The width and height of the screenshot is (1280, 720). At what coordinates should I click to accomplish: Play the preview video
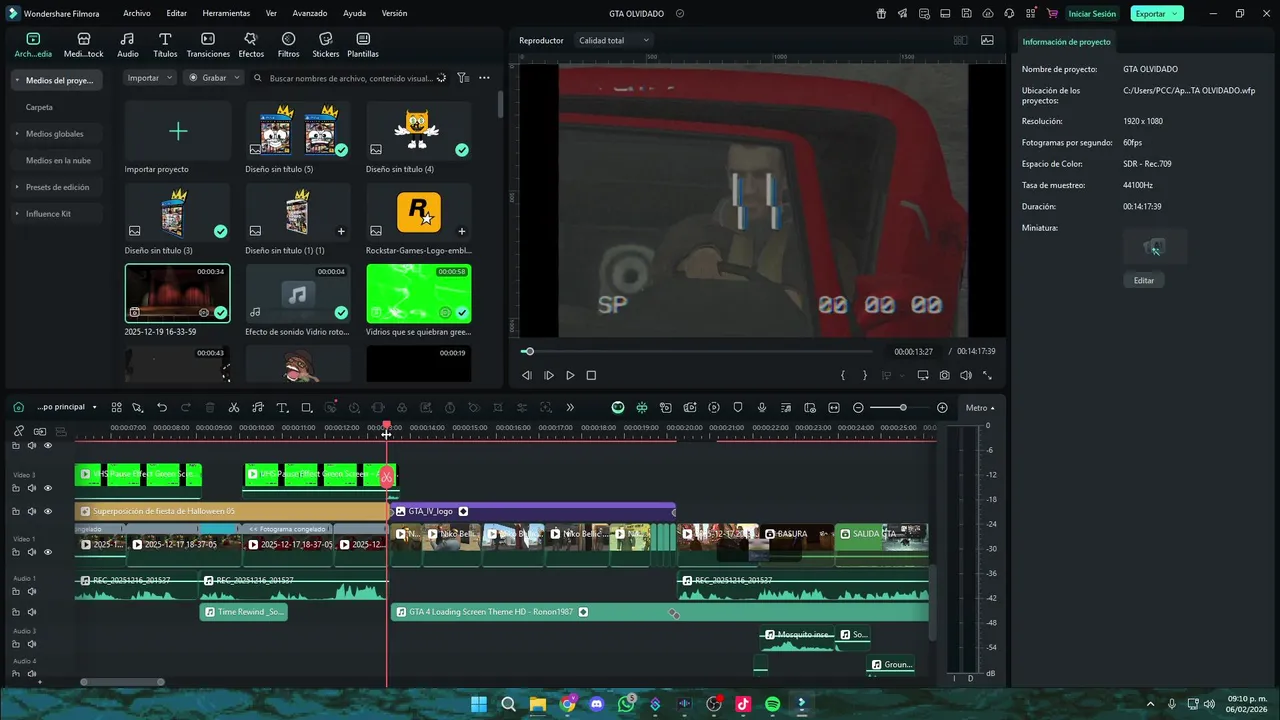[x=570, y=376]
